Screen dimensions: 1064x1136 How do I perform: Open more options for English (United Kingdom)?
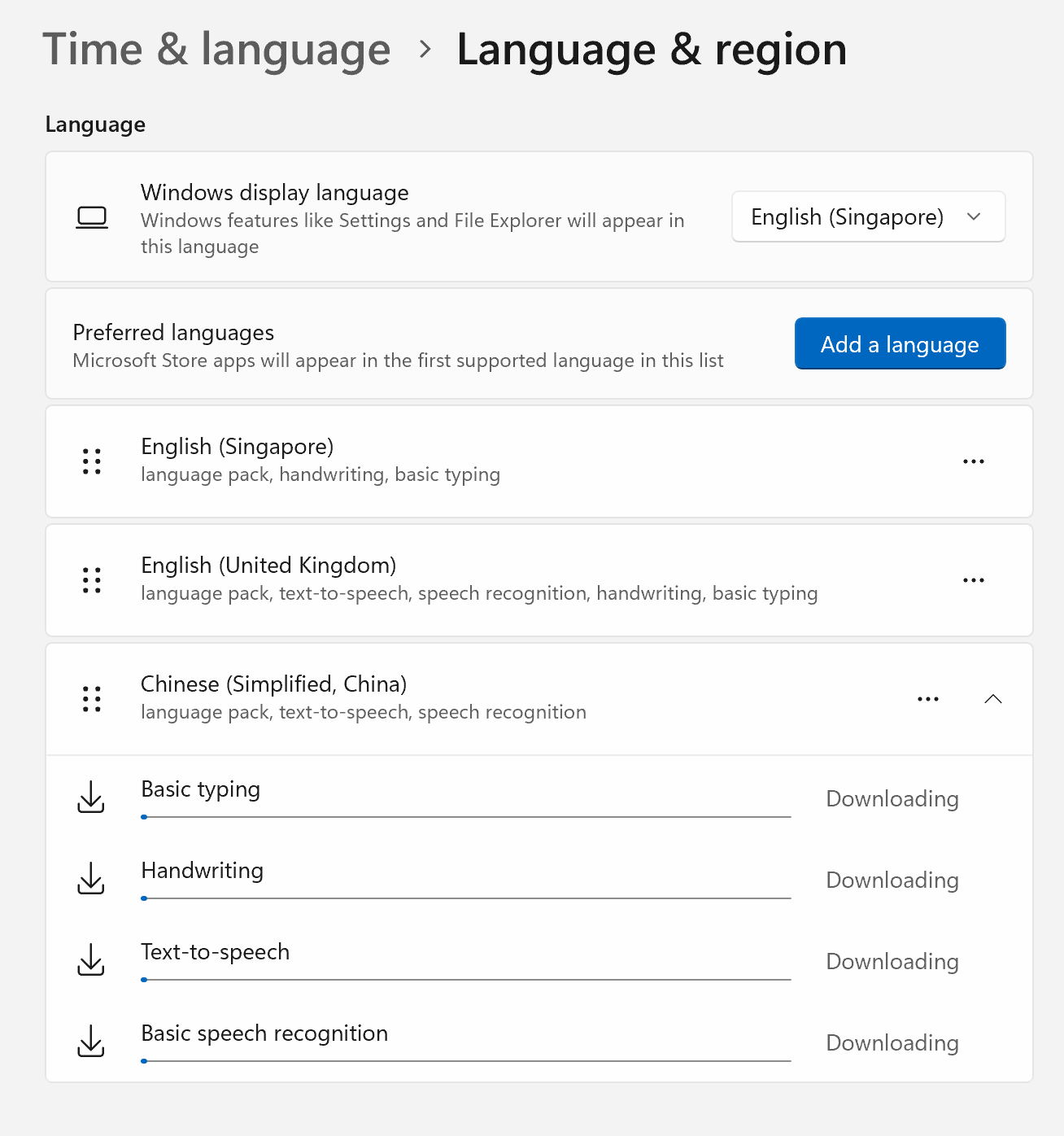(x=974, y=580)
